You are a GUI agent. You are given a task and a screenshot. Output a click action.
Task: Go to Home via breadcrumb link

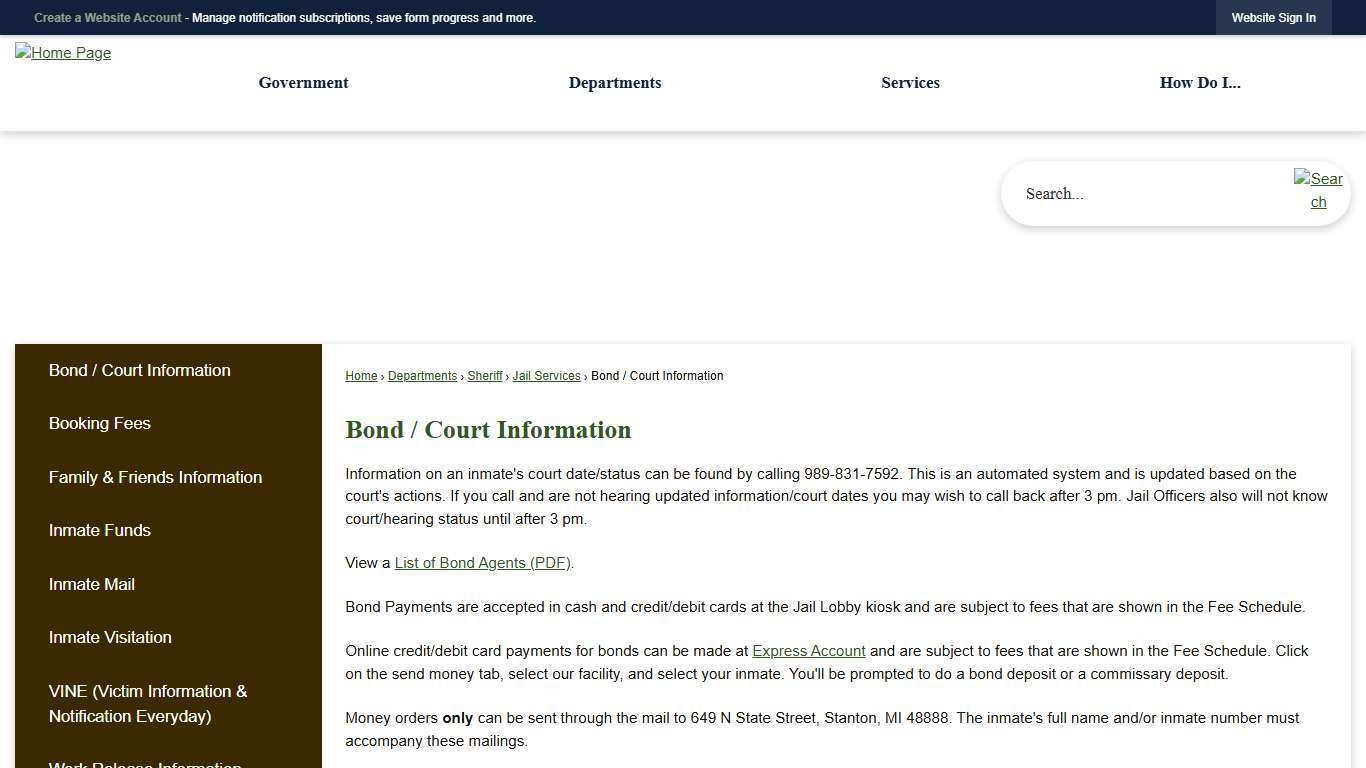[361, 376]
